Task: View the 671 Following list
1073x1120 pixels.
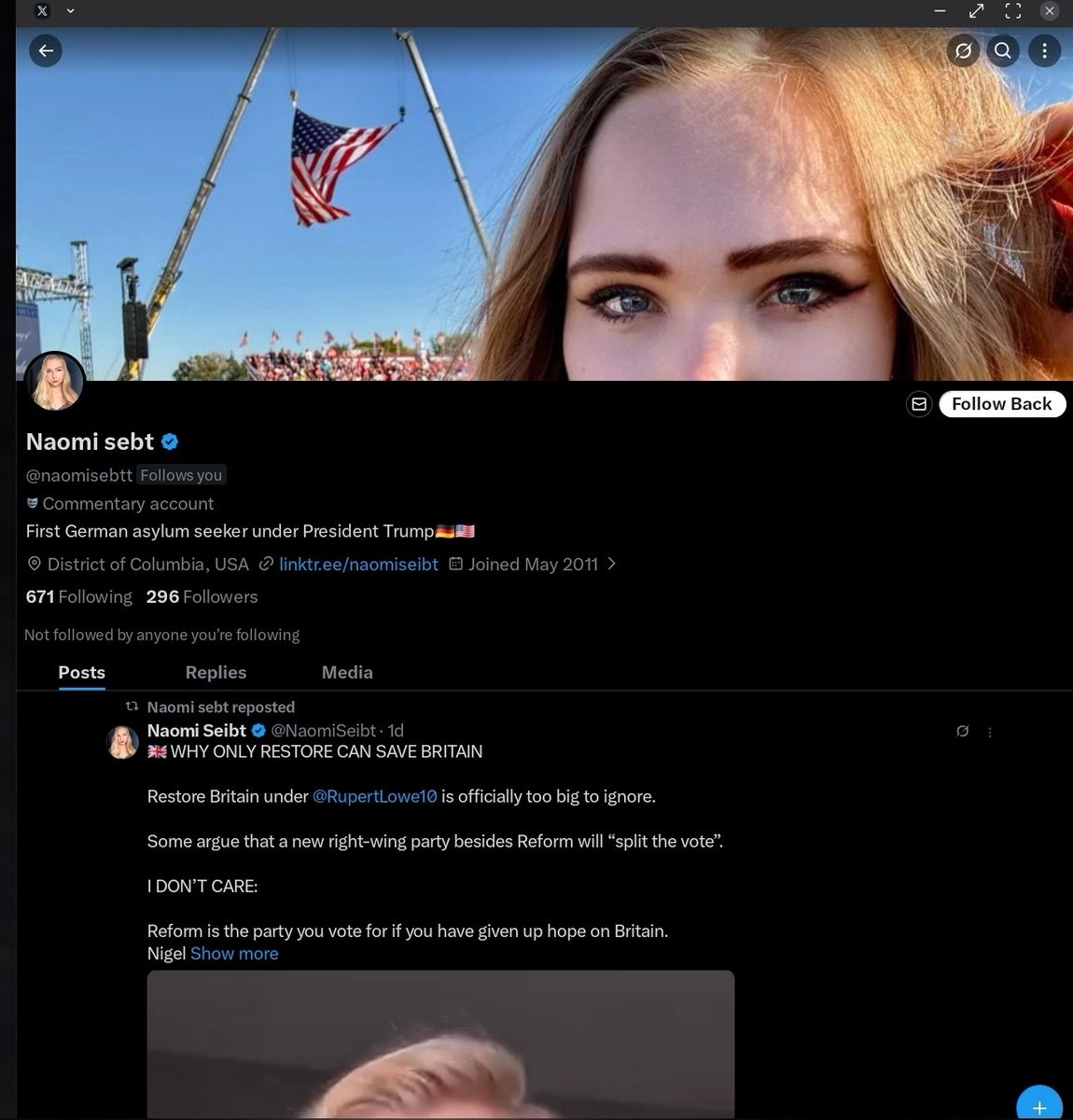Action: (x=79, y=596)
